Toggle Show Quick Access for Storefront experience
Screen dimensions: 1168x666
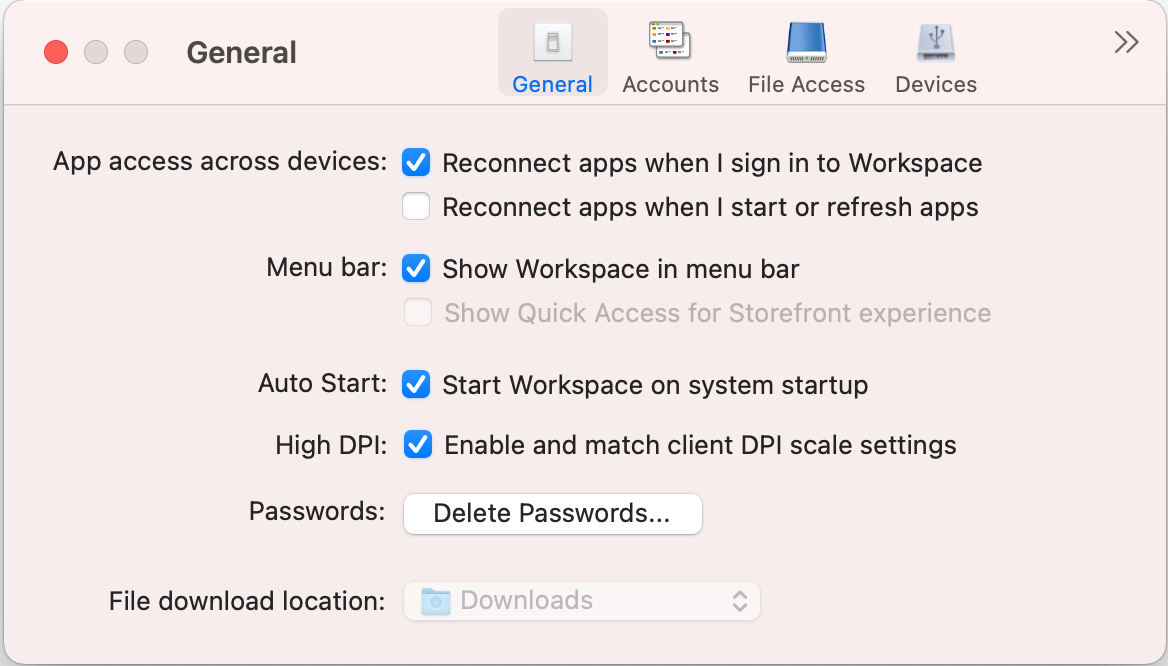pos(417,313)
